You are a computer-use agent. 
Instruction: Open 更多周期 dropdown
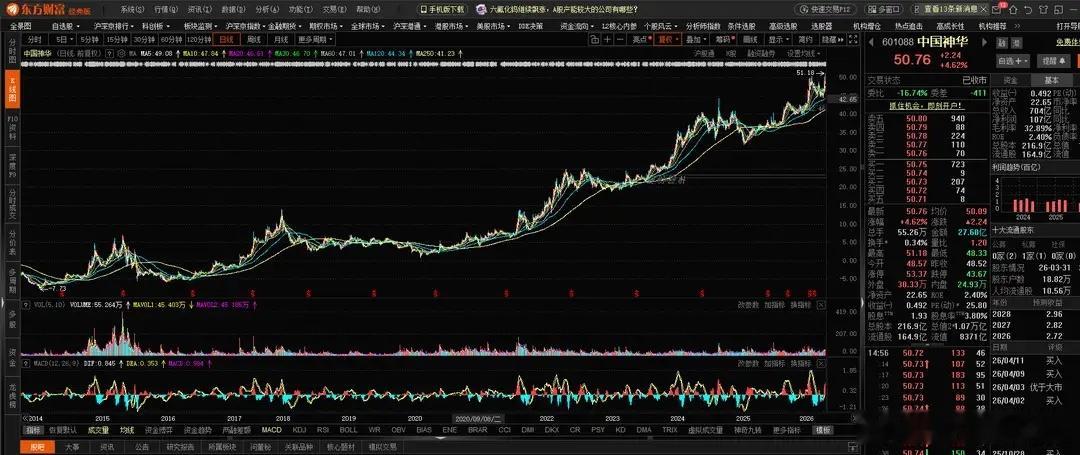pyautogui.click(x=315, y=40)
